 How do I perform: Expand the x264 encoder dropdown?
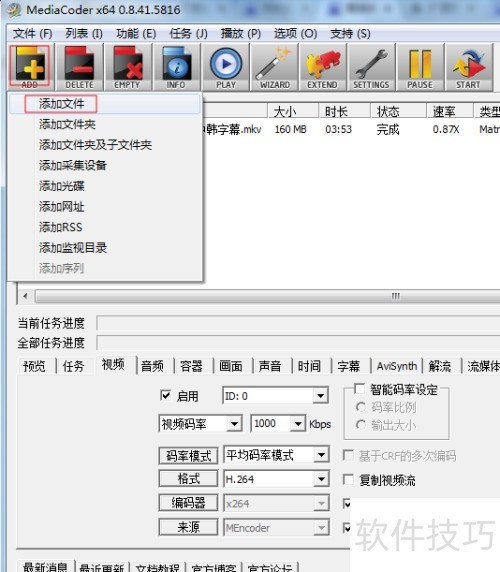[321, 503]
